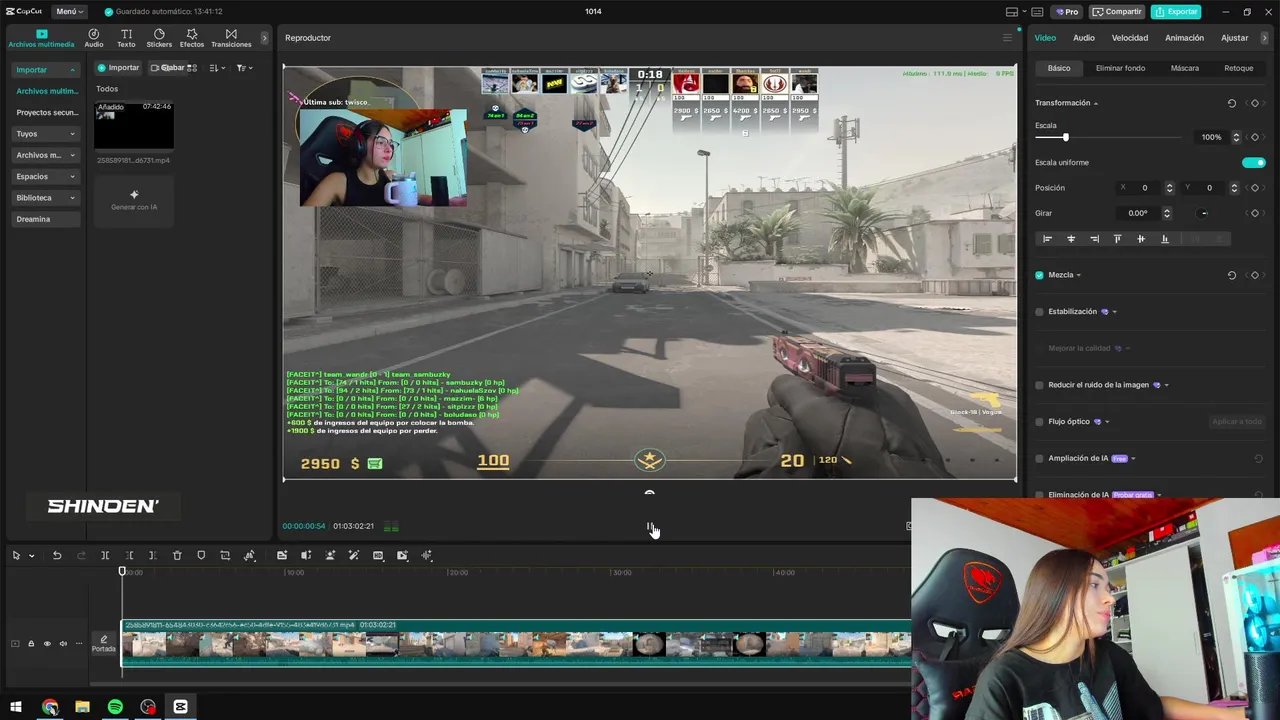
Task: Open Spotify from the Windows taskbar
Action: pyautogui.click(x=115, y=707)
